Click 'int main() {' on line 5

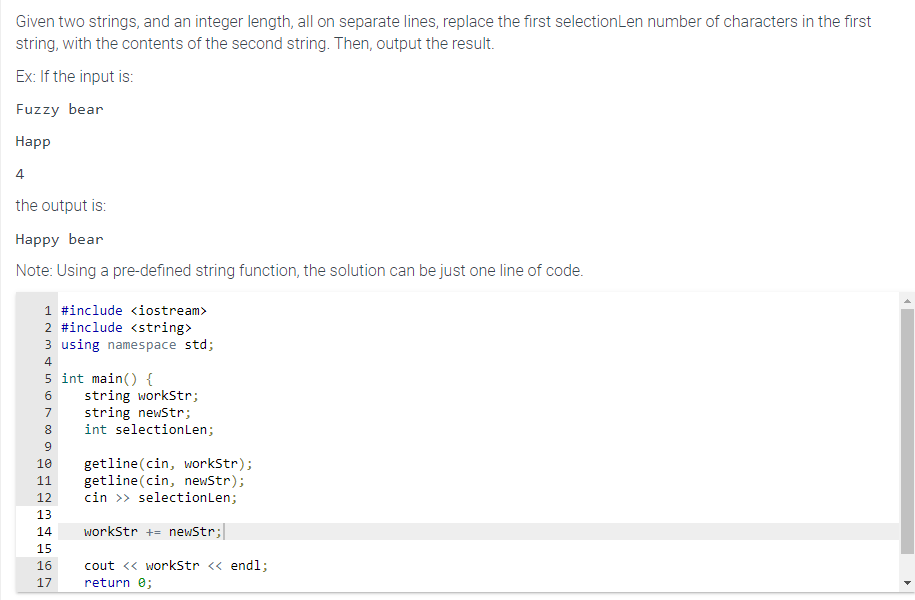[x=107, y=379]
